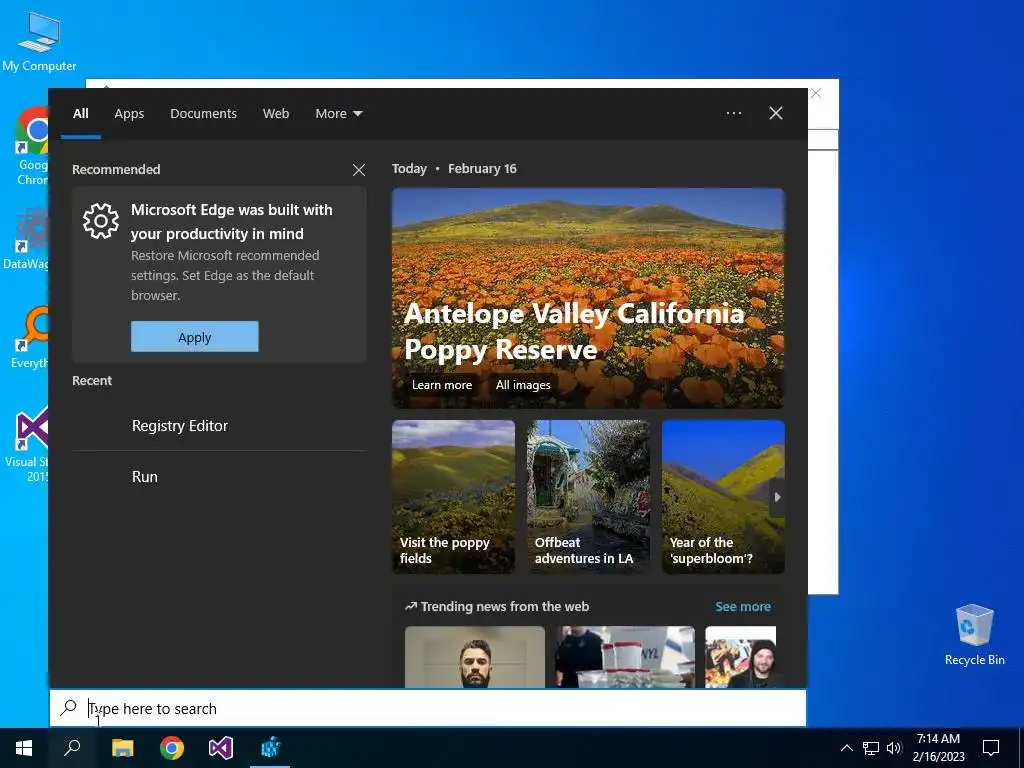
Task: Open the Start menu Windows logo
Action: (x=24, y=748)
